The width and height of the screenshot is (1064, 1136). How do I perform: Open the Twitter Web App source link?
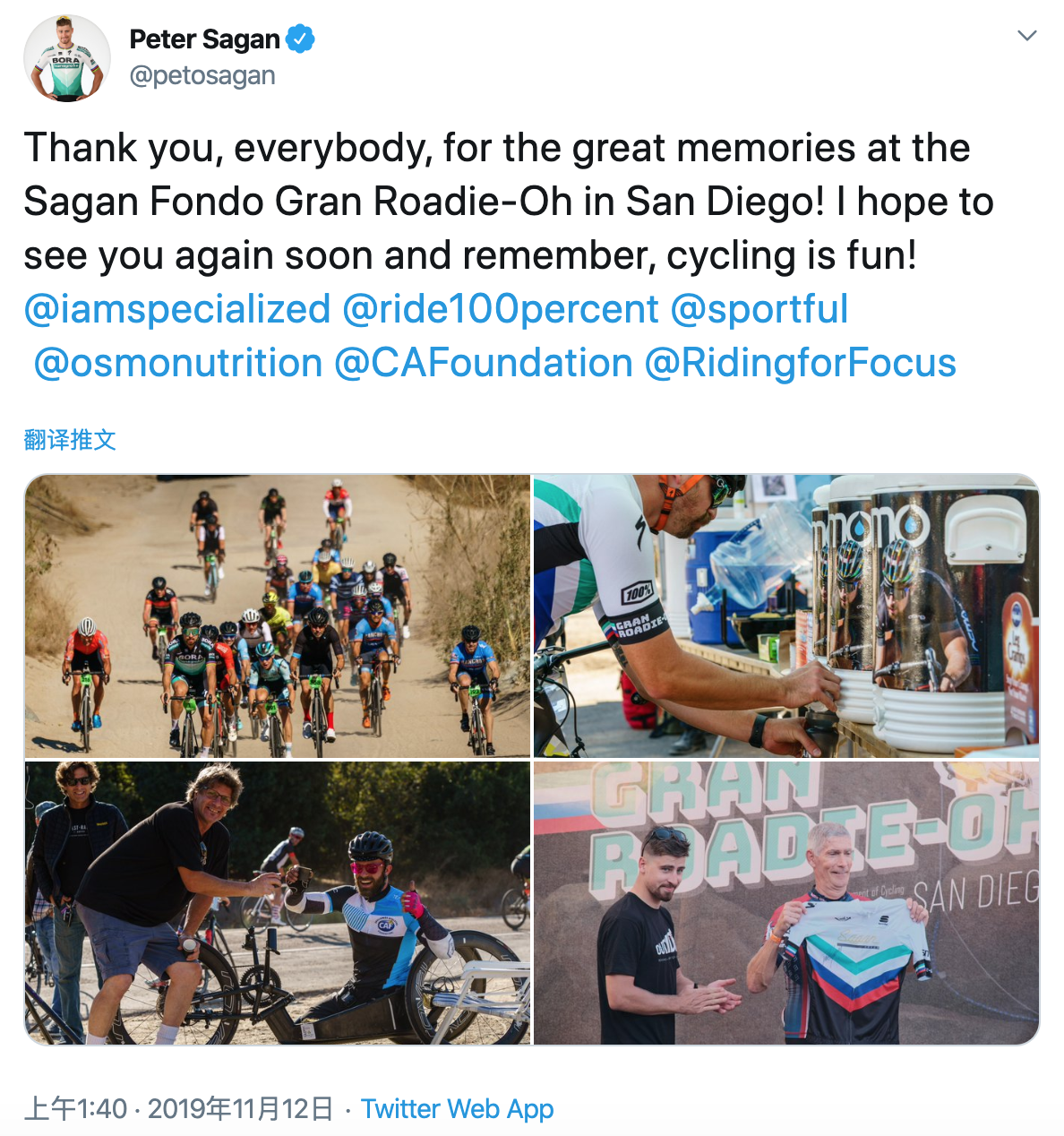coord(458,1109)
